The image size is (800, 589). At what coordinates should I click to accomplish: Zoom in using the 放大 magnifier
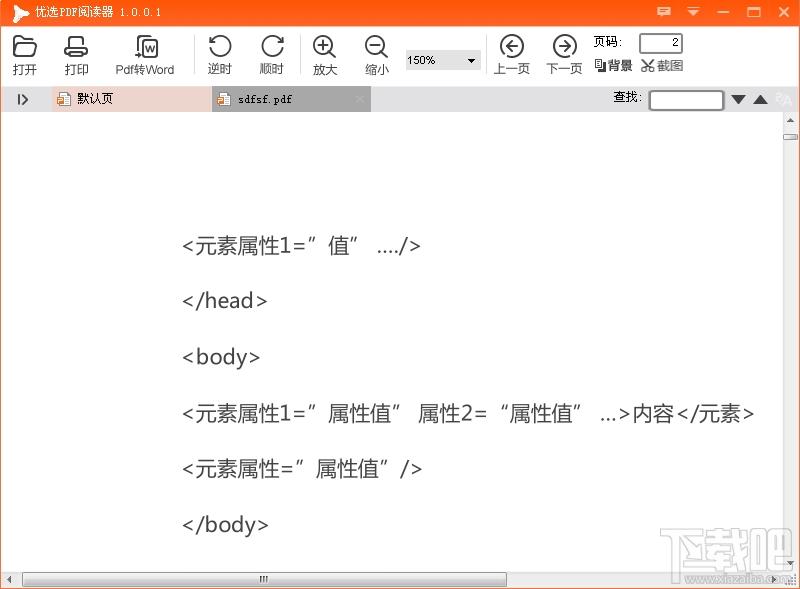(x=324, y=55)
